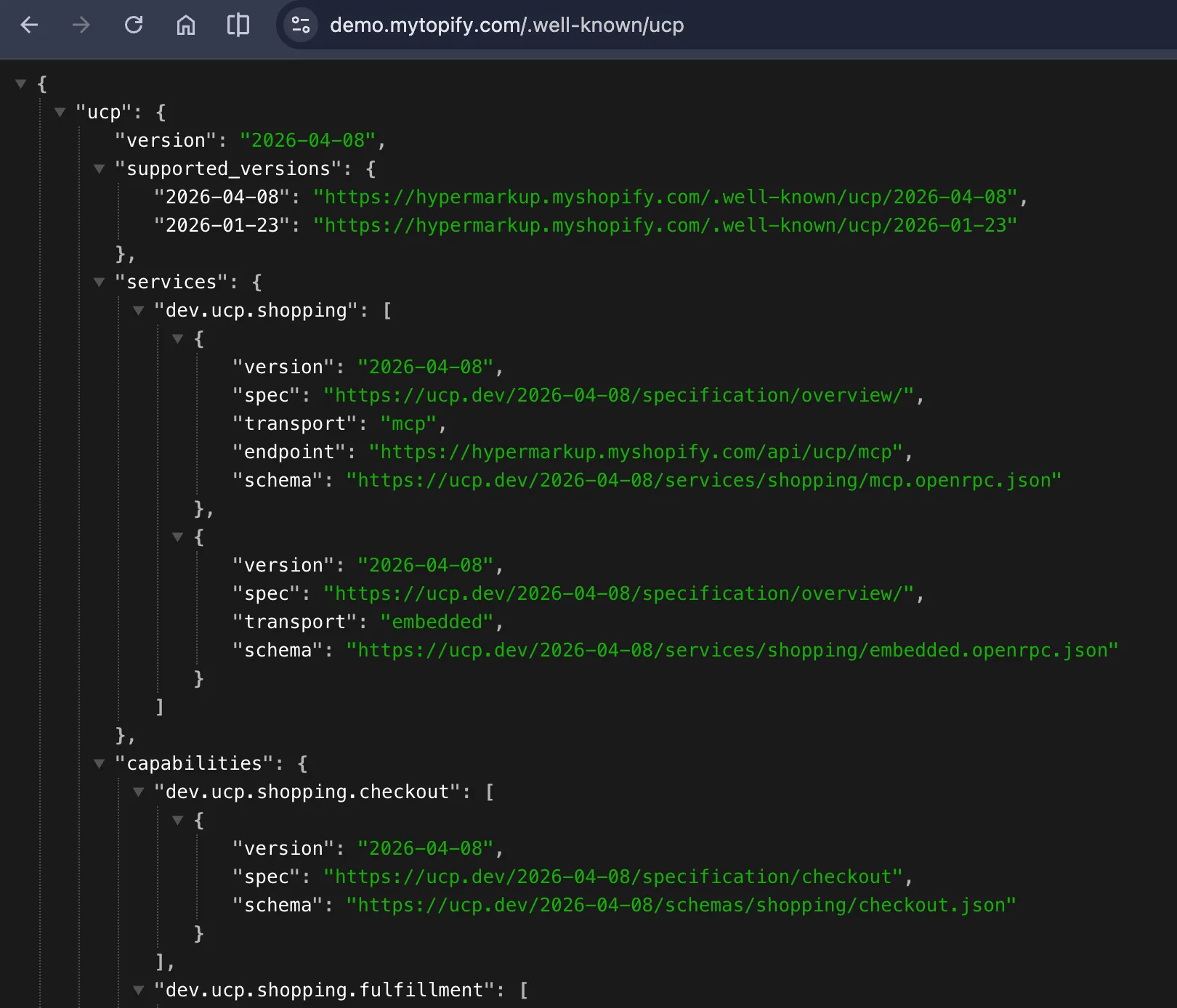Click the embedded object's "version" value
Image resolution: width=1177 pixels, height=1008 pixels.
click(426, 565)
